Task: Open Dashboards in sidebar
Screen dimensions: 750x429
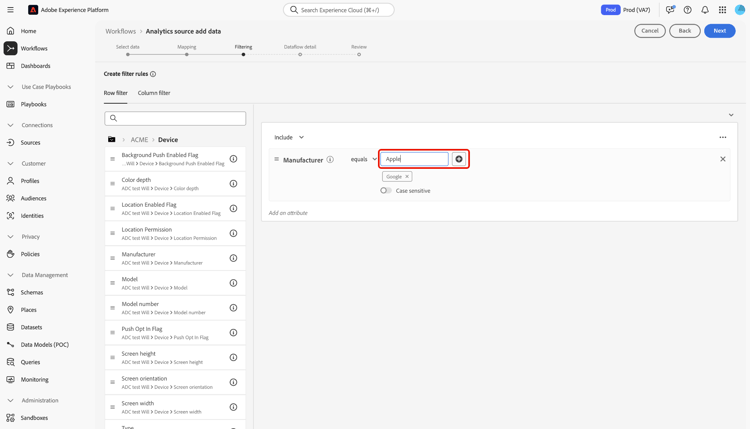Action: pos(35,66)
